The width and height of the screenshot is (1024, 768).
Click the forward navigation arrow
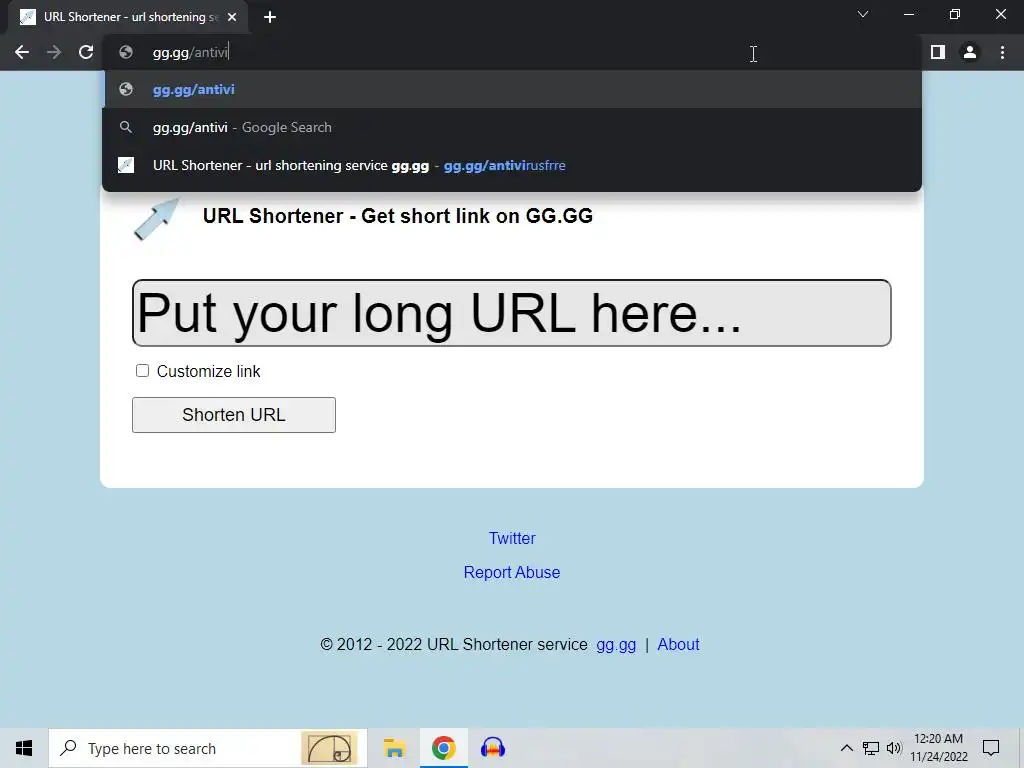pos(54,52)
